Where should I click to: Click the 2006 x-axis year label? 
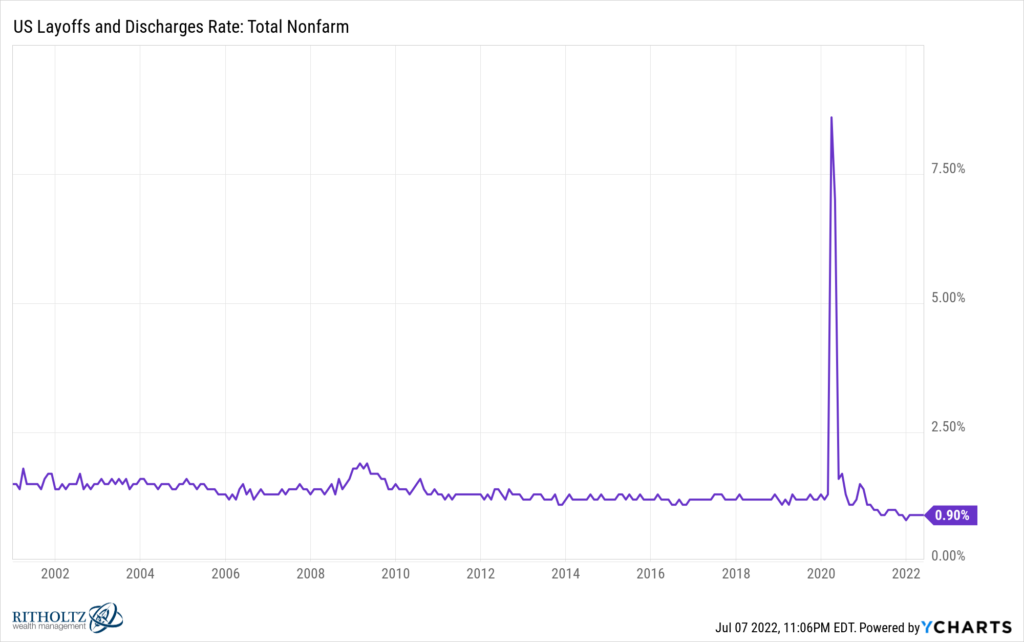pyautogui.click(x=225, y=573)
